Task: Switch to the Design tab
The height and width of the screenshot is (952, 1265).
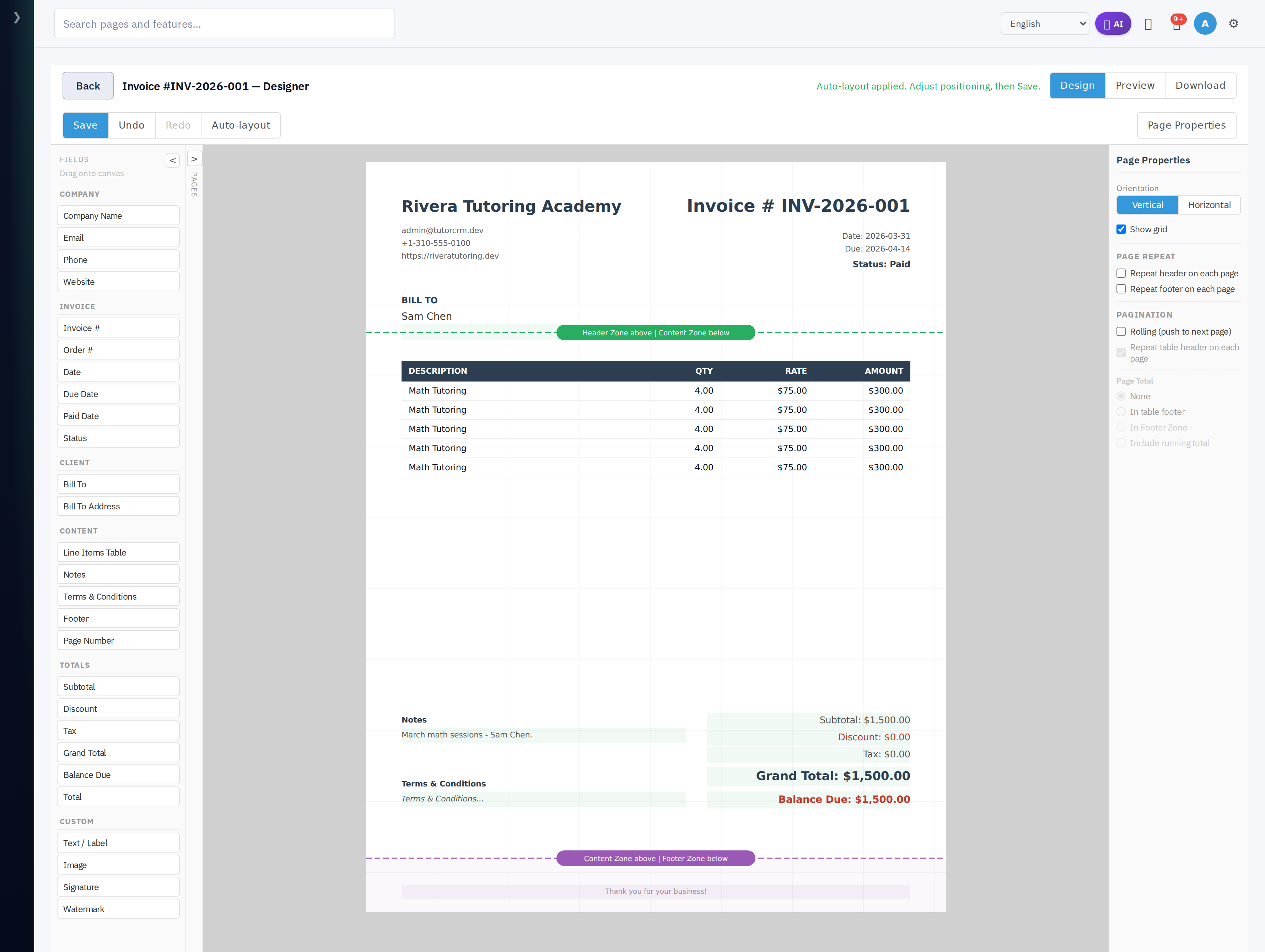Action: 1077,85
